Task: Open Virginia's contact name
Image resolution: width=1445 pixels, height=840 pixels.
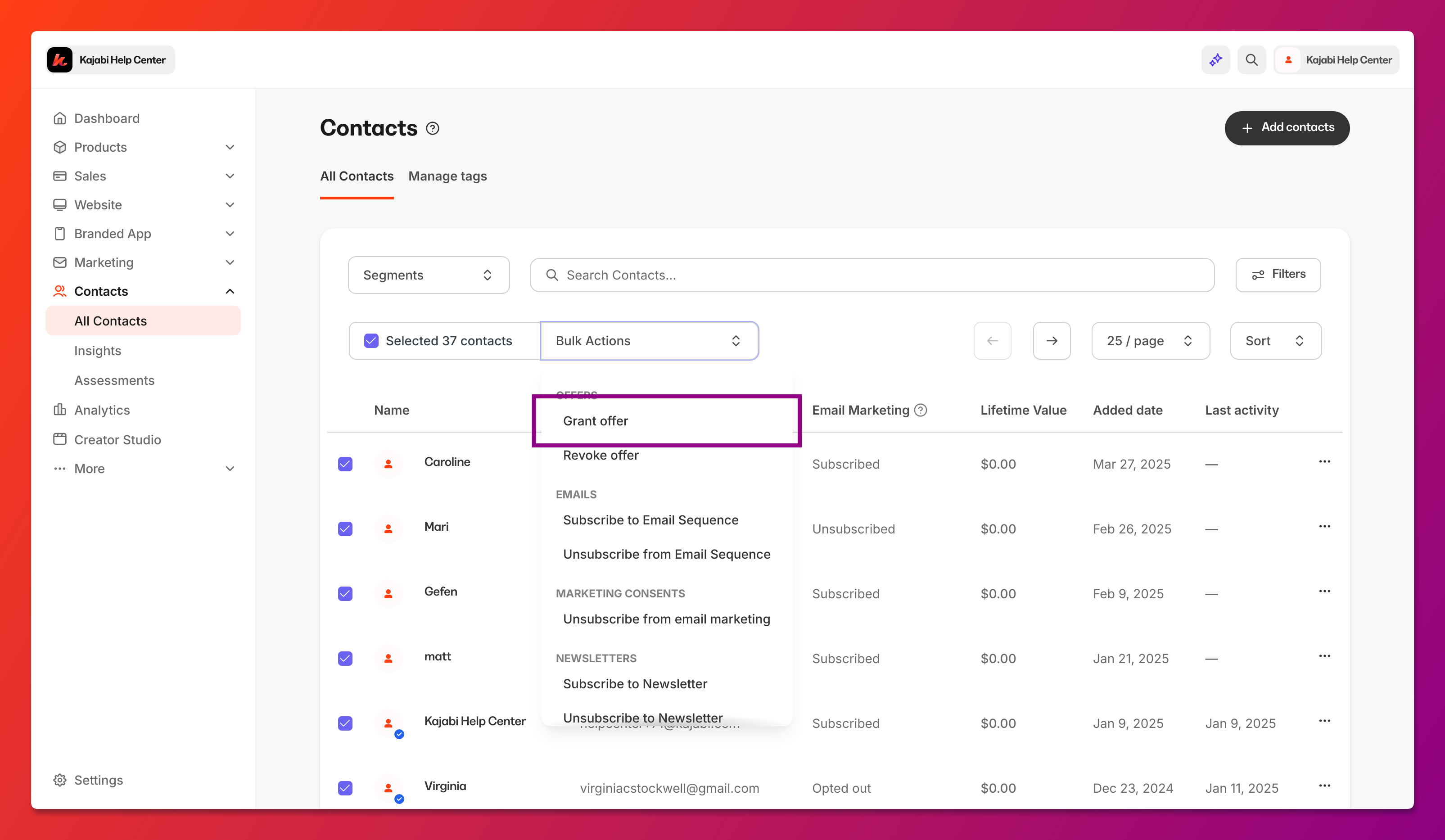Action: click(x=444, y=786)
